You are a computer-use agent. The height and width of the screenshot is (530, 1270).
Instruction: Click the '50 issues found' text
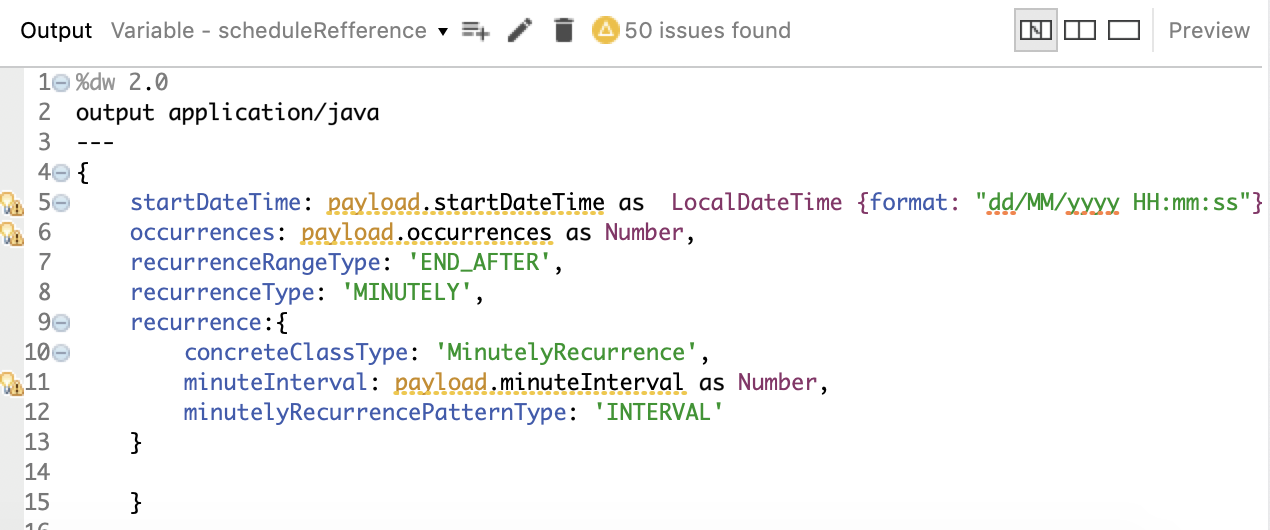(x=707, y=31)
